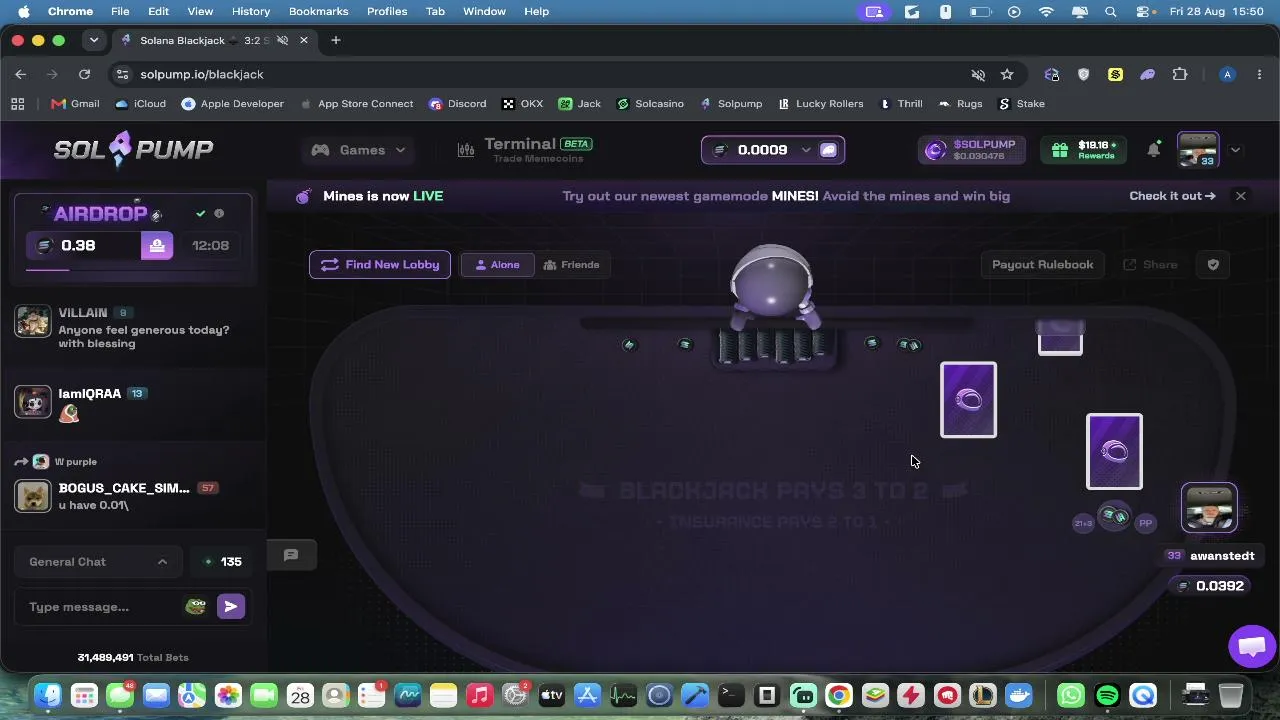Open the Lucky Rollers bookmark
The width and height of the screenshot is (1280, 720).
(x=820, y=104)
